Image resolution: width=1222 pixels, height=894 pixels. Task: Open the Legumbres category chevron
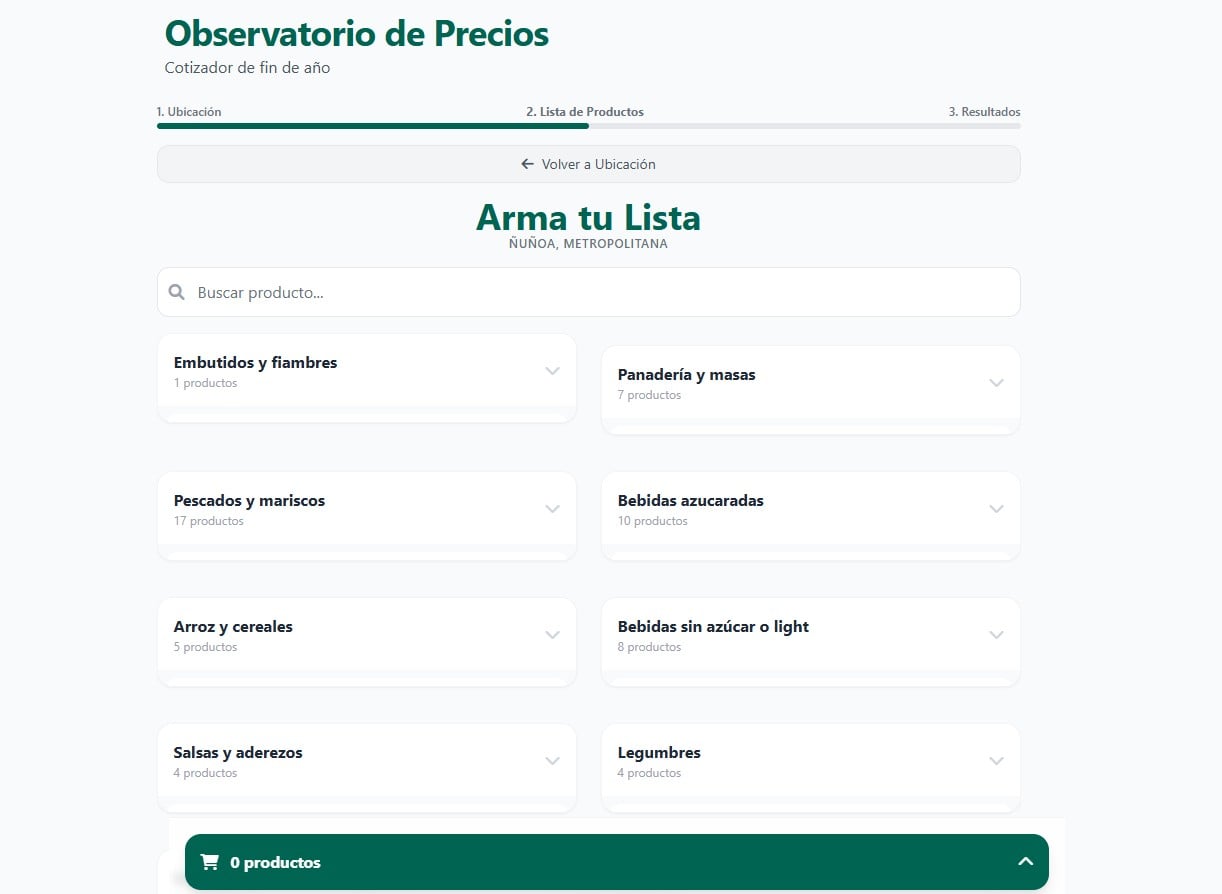coord(996,761)
